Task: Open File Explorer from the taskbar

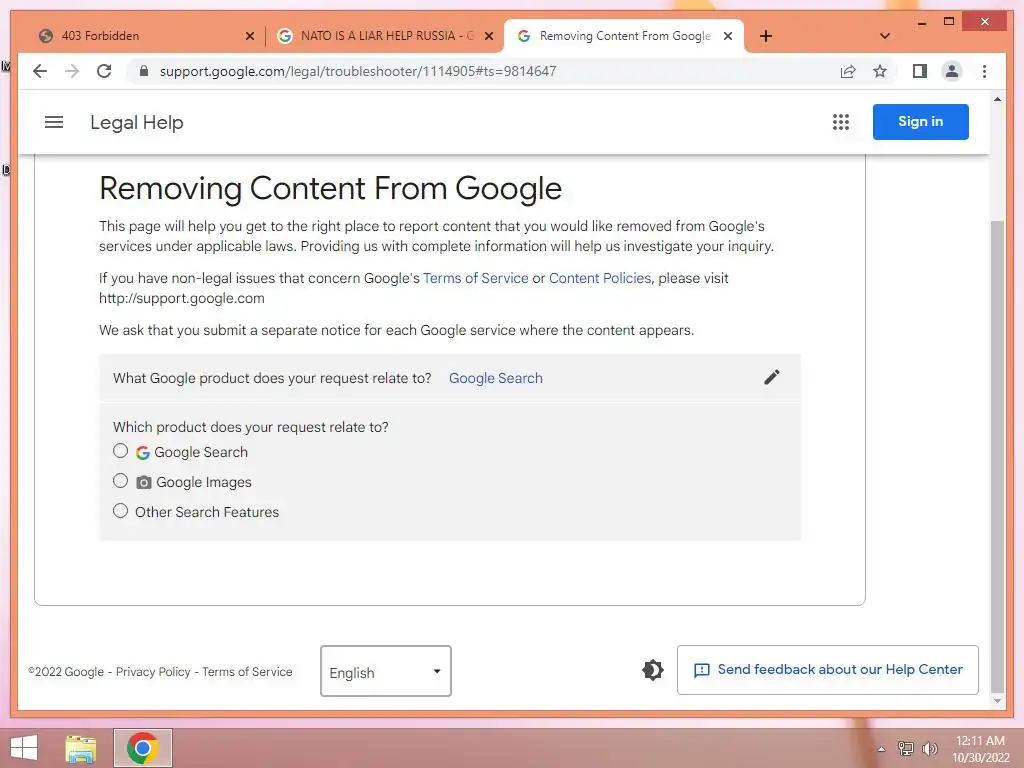Action: [81, 748]
